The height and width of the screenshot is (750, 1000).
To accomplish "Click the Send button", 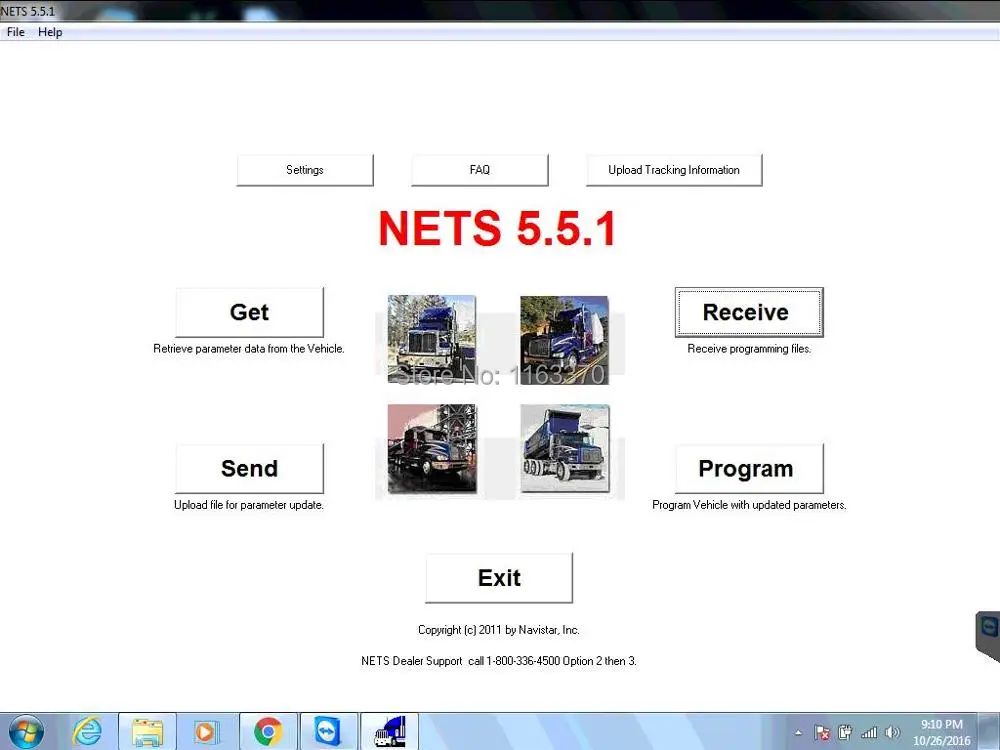I will [249, 468].
